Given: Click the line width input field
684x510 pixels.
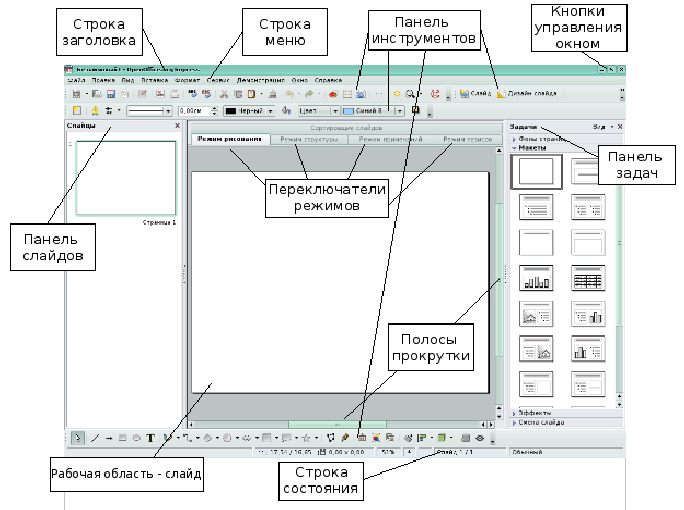Looking at the screenshot, I should pyautogui.click(x=195, y=111).
